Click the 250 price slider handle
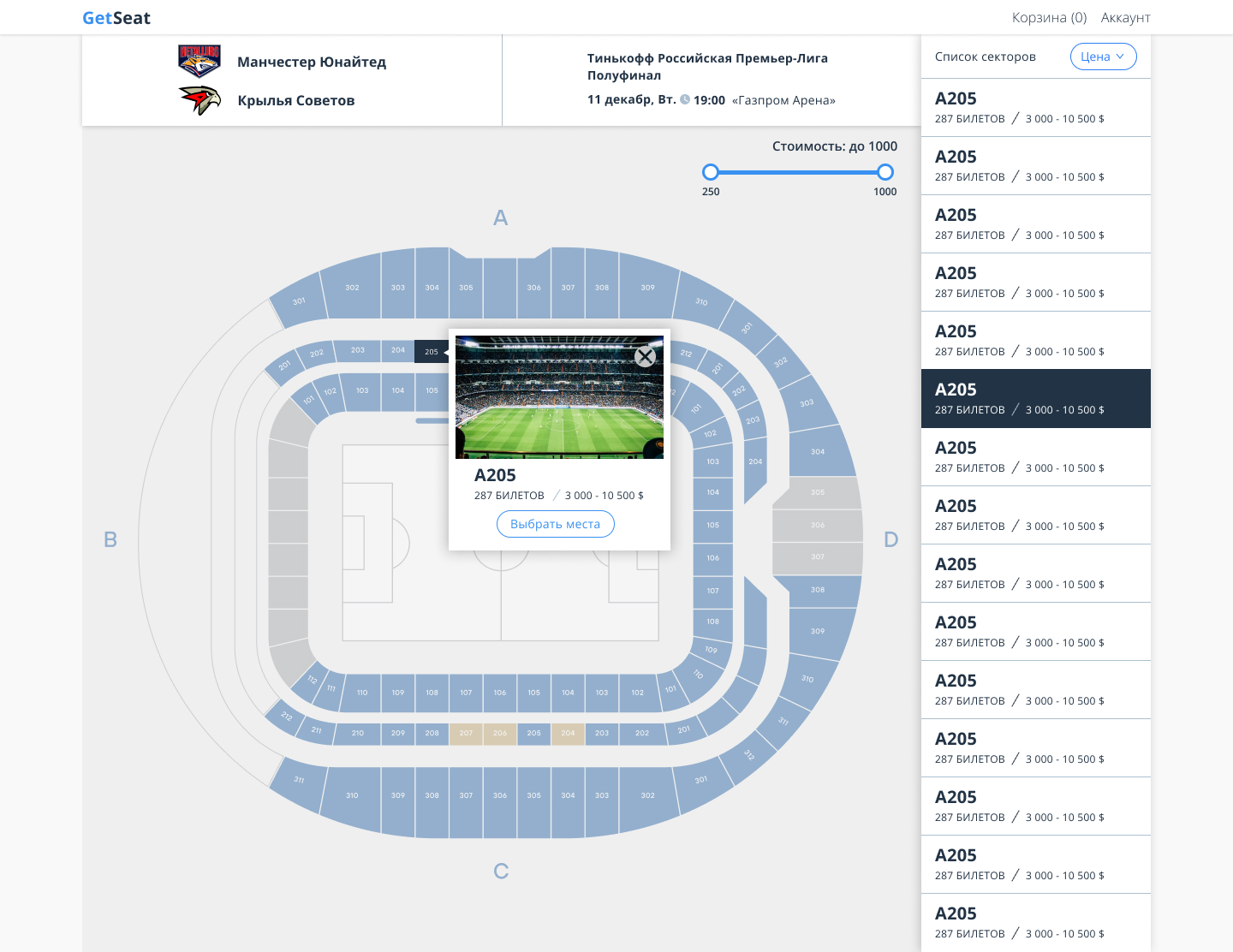 pyautogui.click(x=711, y=172)
